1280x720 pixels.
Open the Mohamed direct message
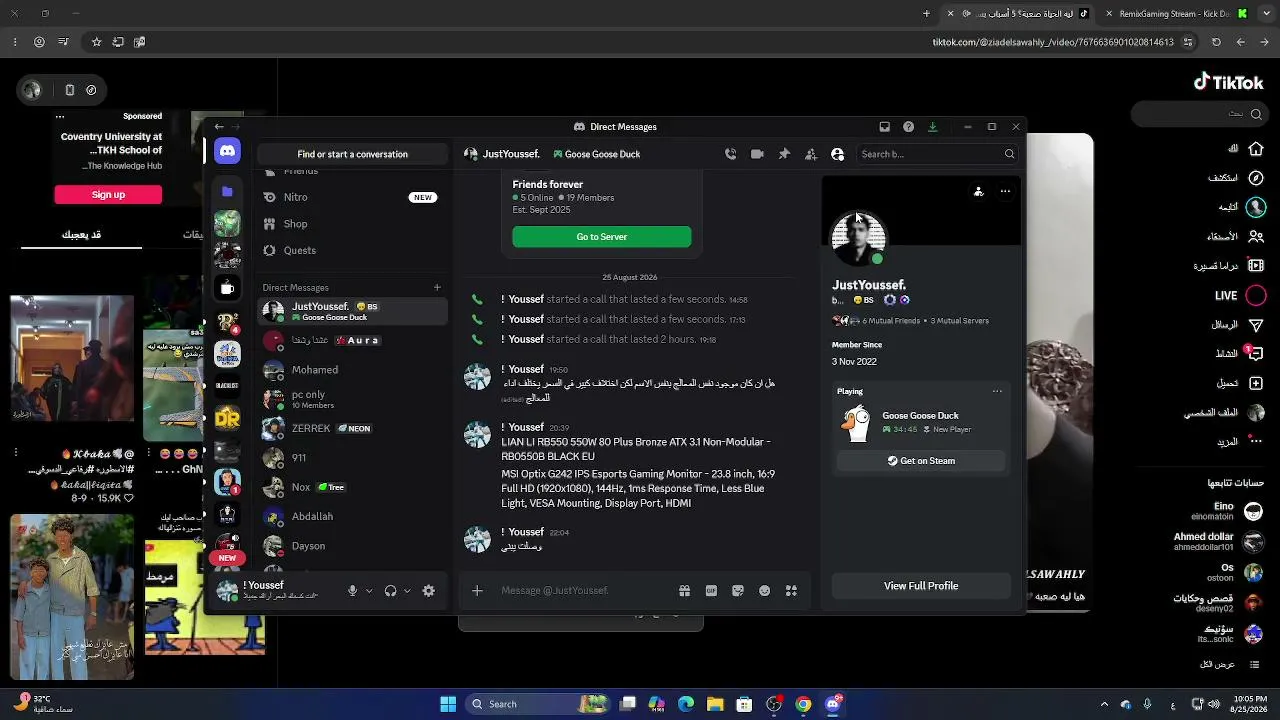coord(351,370)
